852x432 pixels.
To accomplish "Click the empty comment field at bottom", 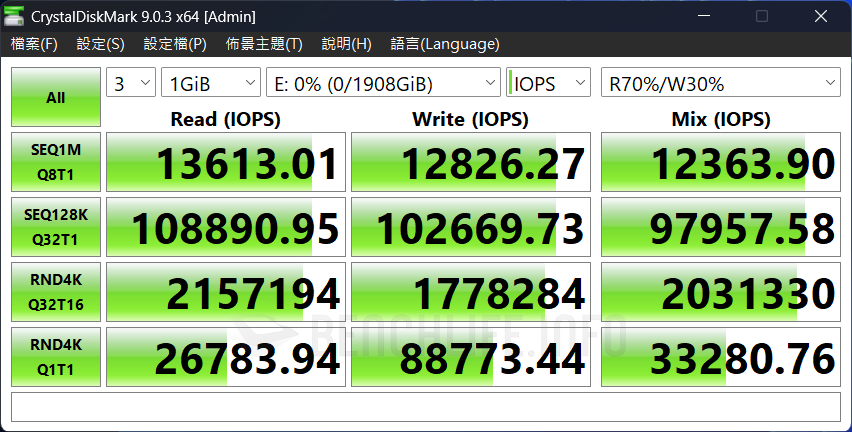I will [425, 408].
